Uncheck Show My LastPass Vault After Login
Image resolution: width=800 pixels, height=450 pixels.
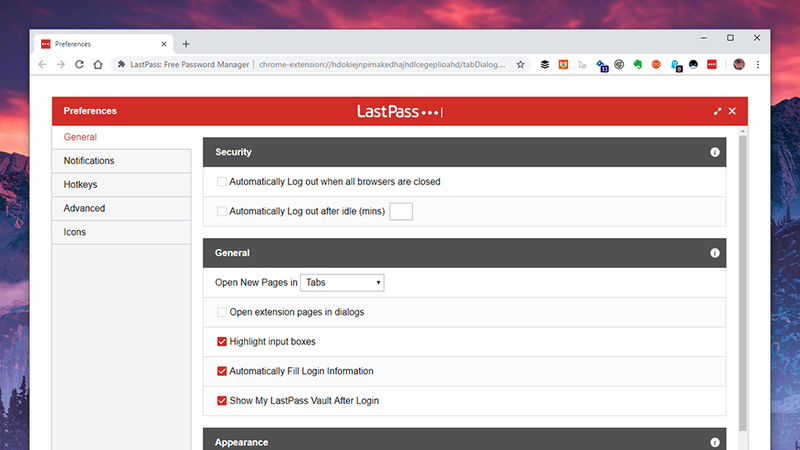coord(221,401)
